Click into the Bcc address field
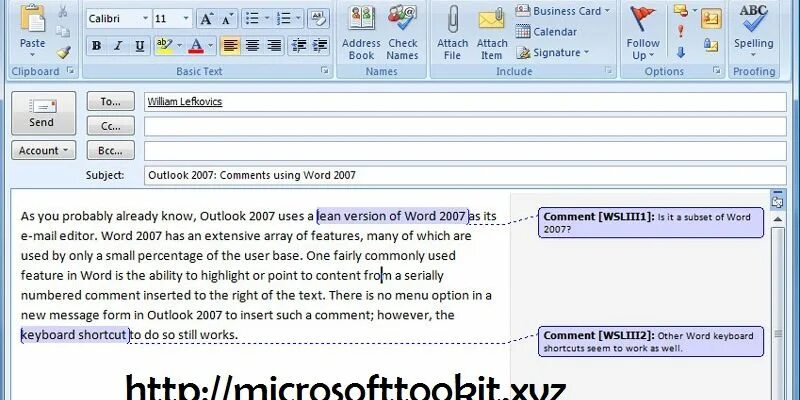This screenshot has height=400, width=800. coord(465,151)
